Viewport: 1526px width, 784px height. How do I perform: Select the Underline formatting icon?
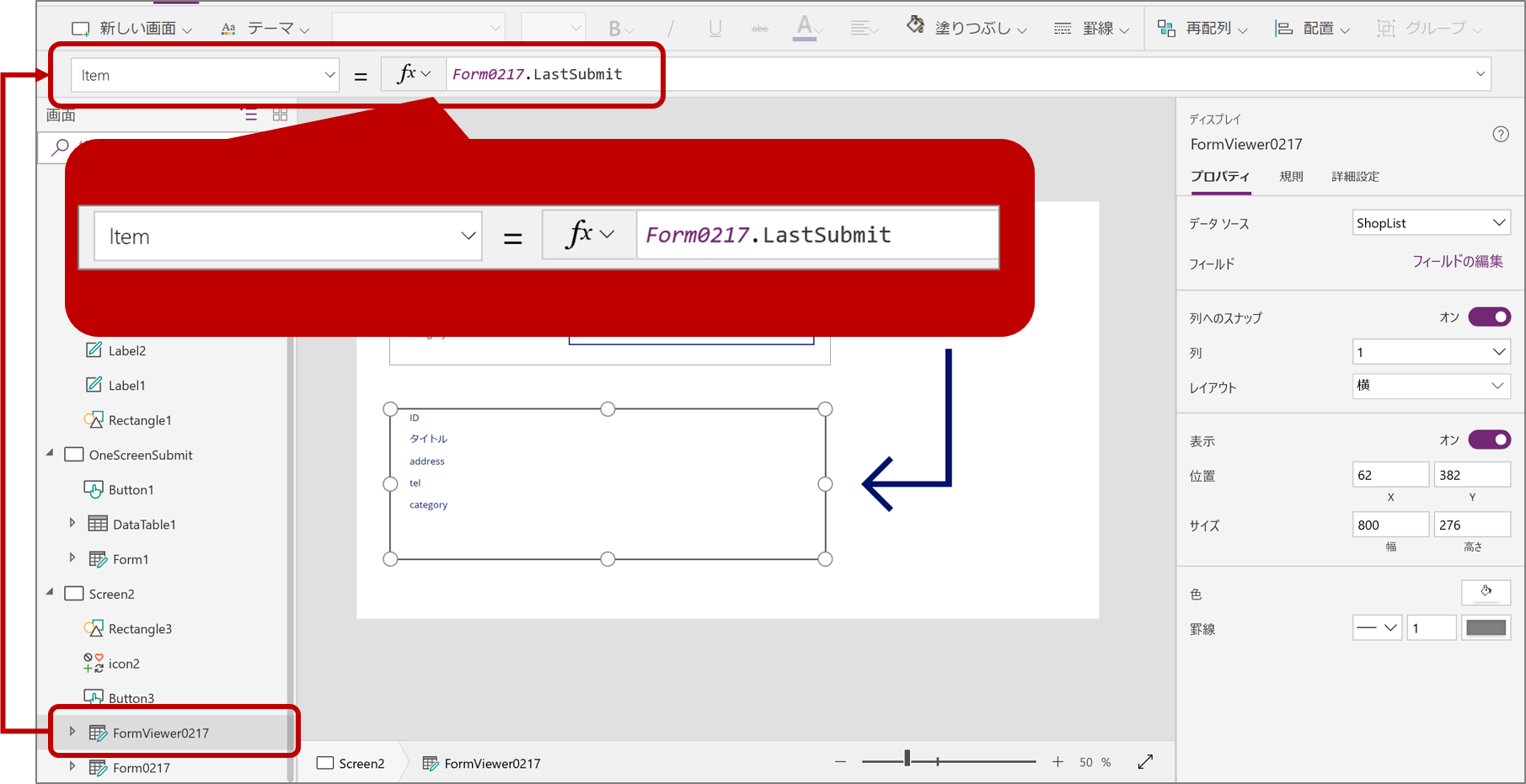[x=714, y=28]
